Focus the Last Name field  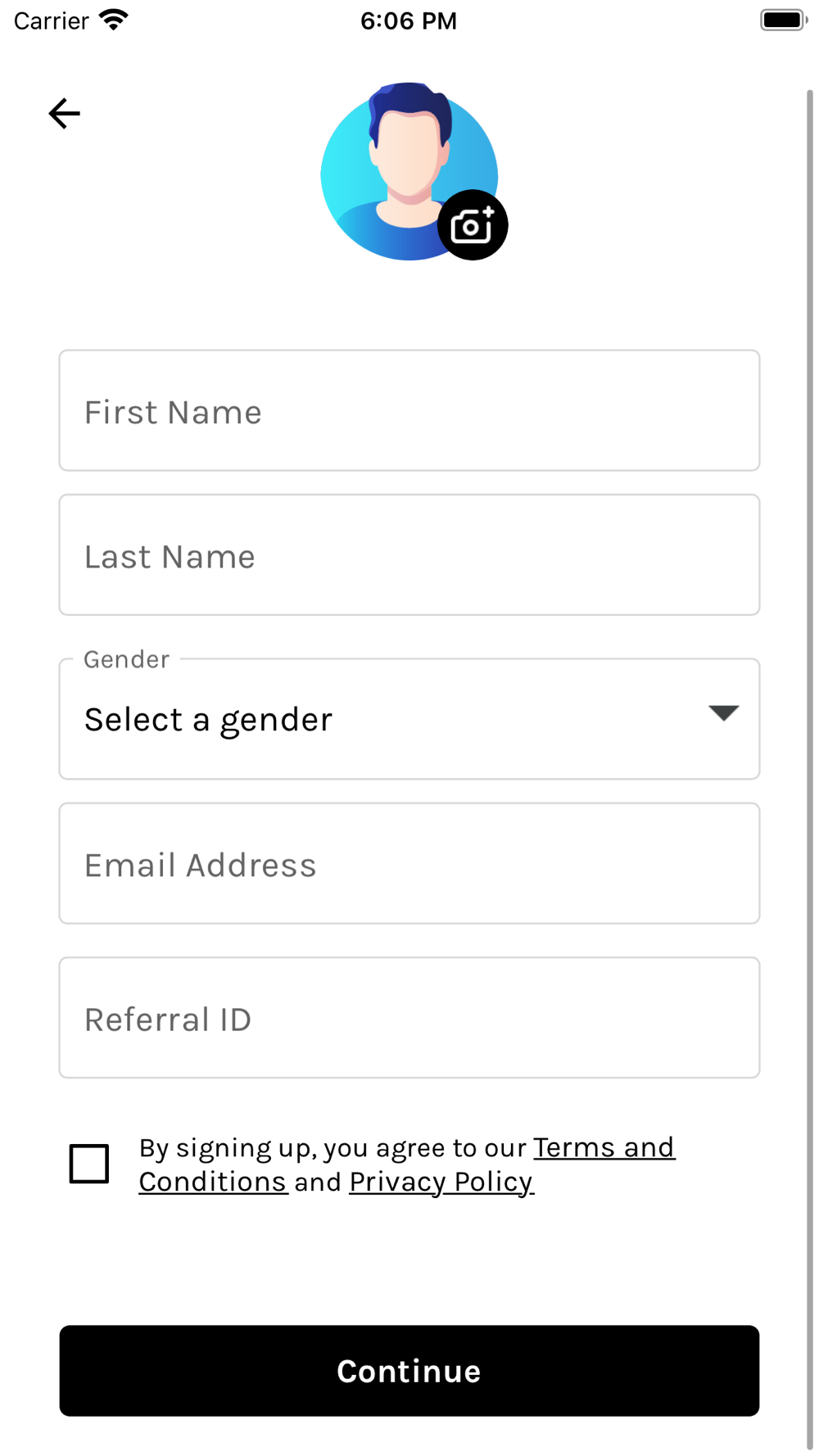click(409, 555)
